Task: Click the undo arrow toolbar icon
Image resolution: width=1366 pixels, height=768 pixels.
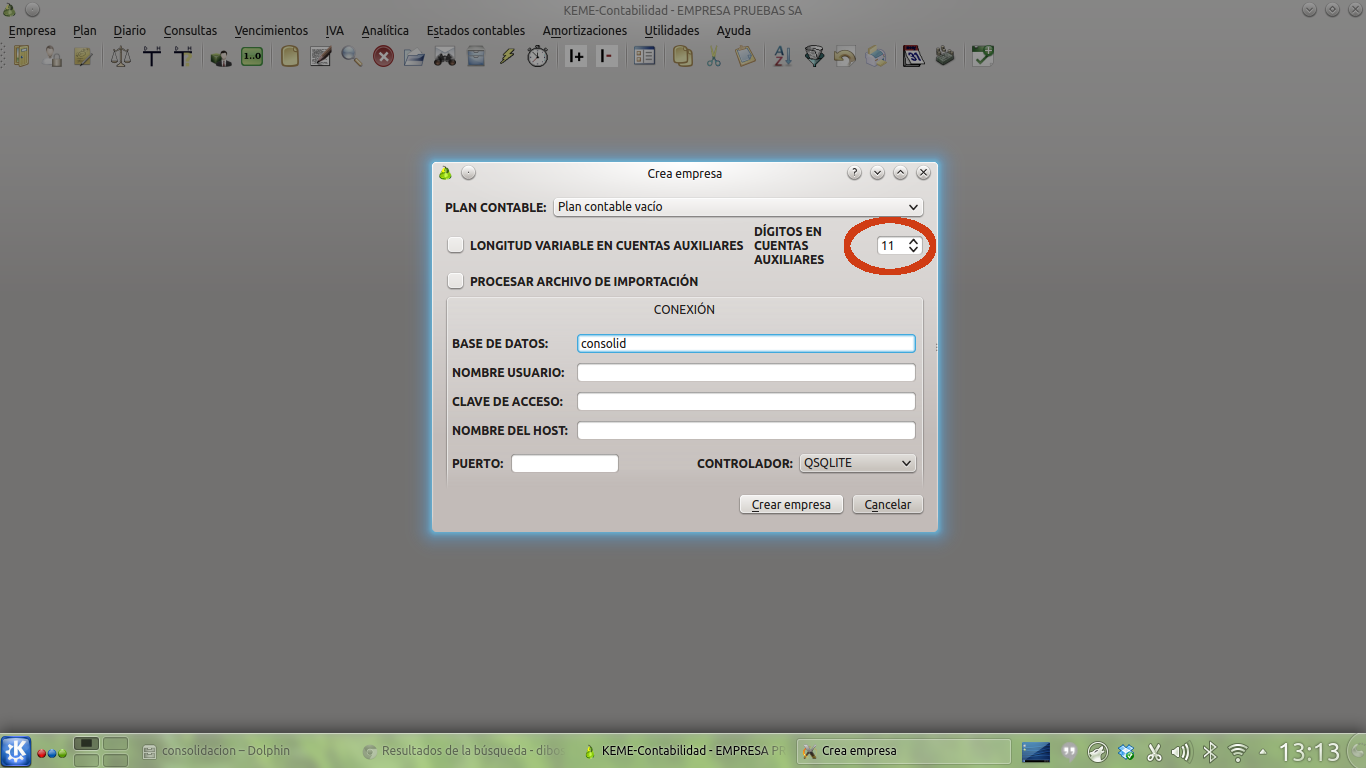Action: (845, 57)
